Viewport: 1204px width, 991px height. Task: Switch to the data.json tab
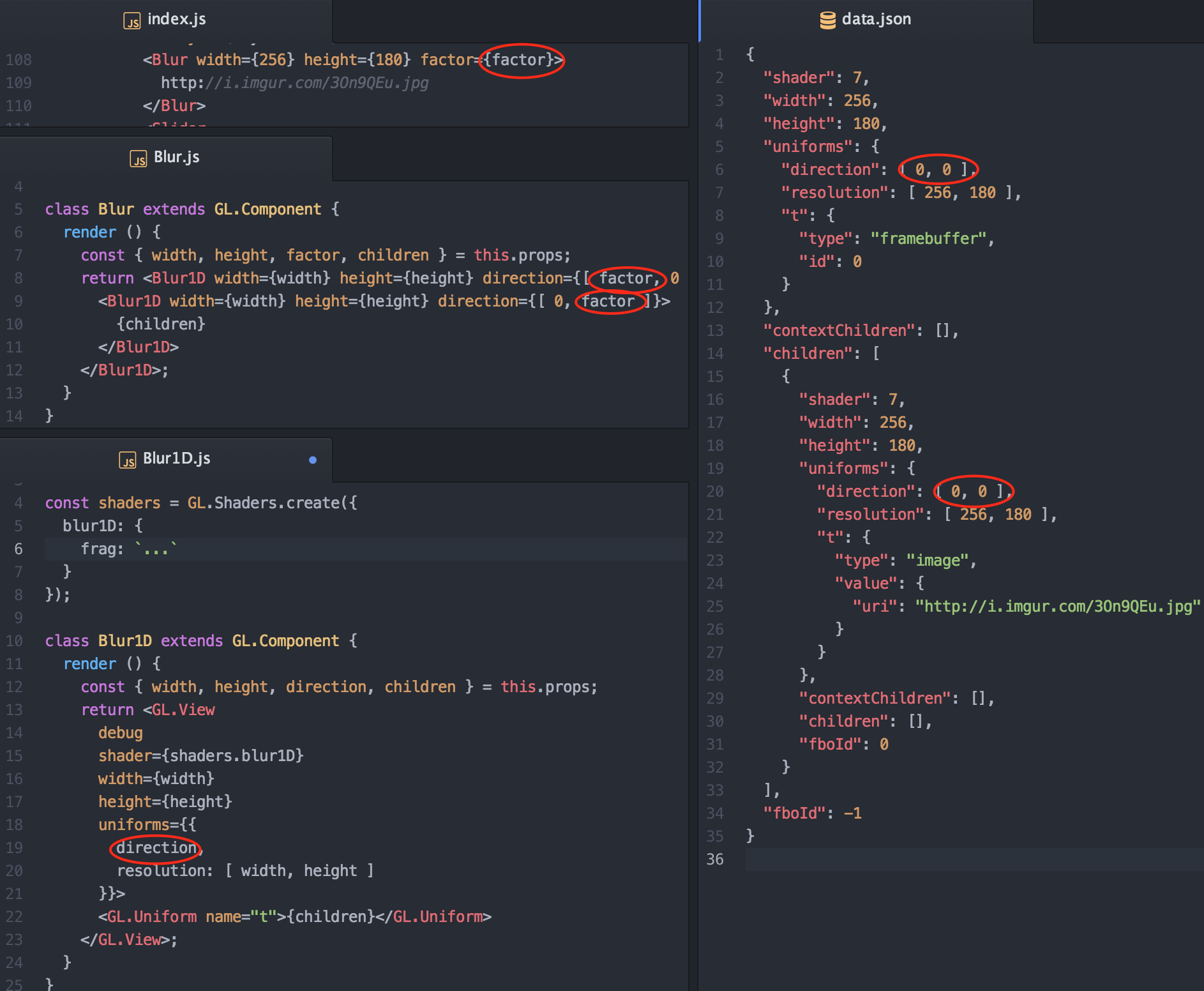(866, 20)
